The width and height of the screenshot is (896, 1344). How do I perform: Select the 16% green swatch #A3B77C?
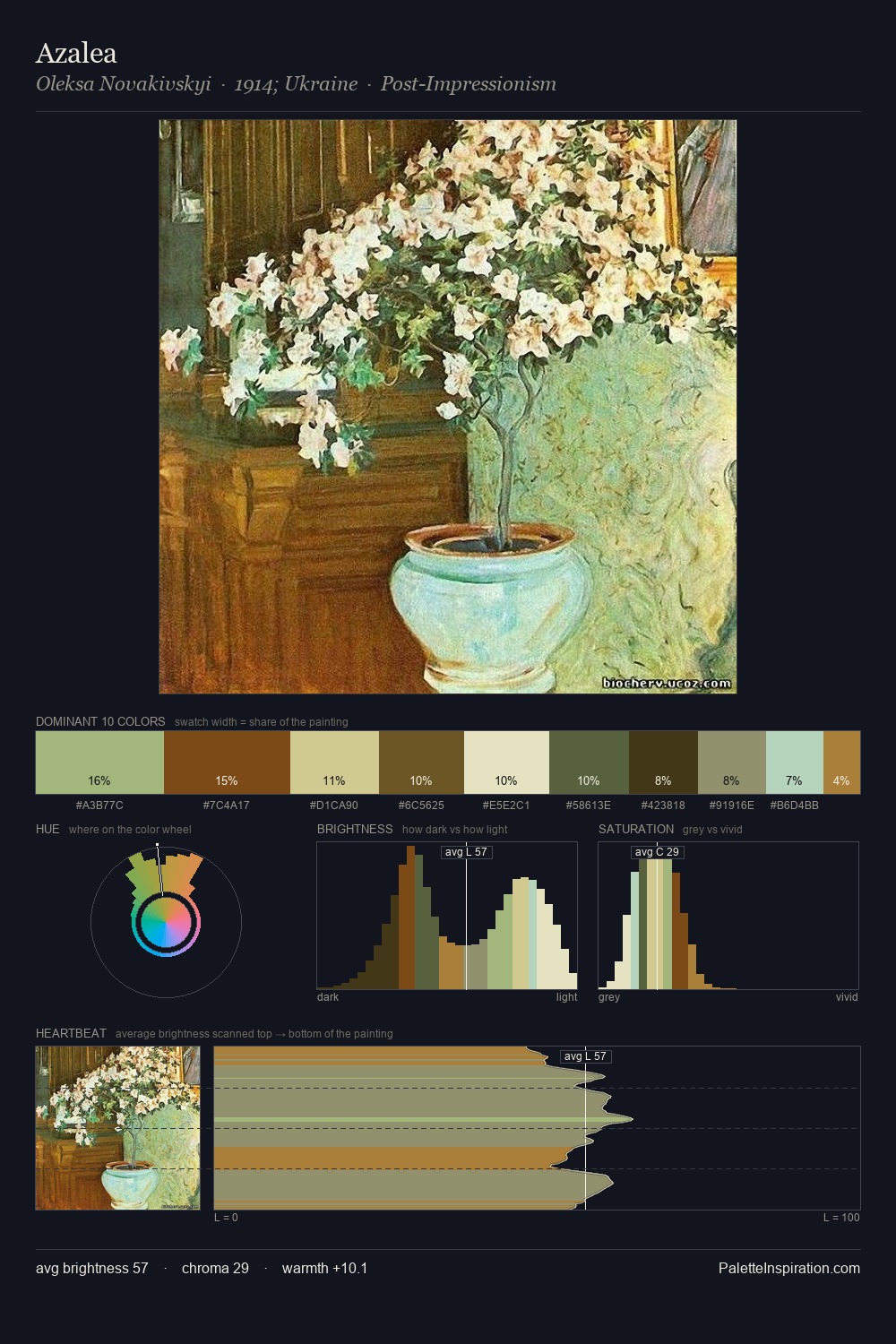99,762
